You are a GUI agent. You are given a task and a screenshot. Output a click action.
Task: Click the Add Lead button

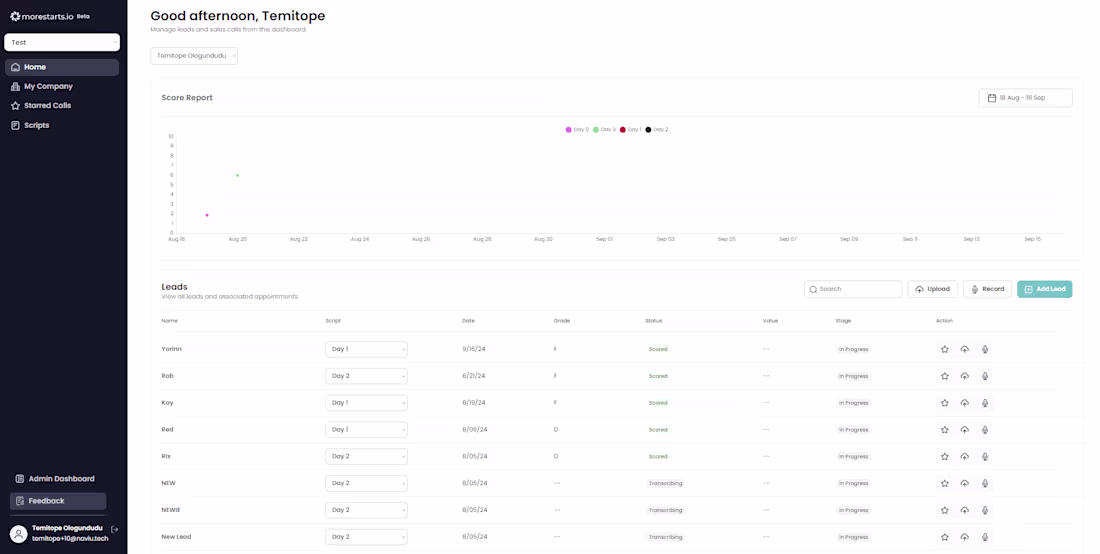(x=1045, y=289)
